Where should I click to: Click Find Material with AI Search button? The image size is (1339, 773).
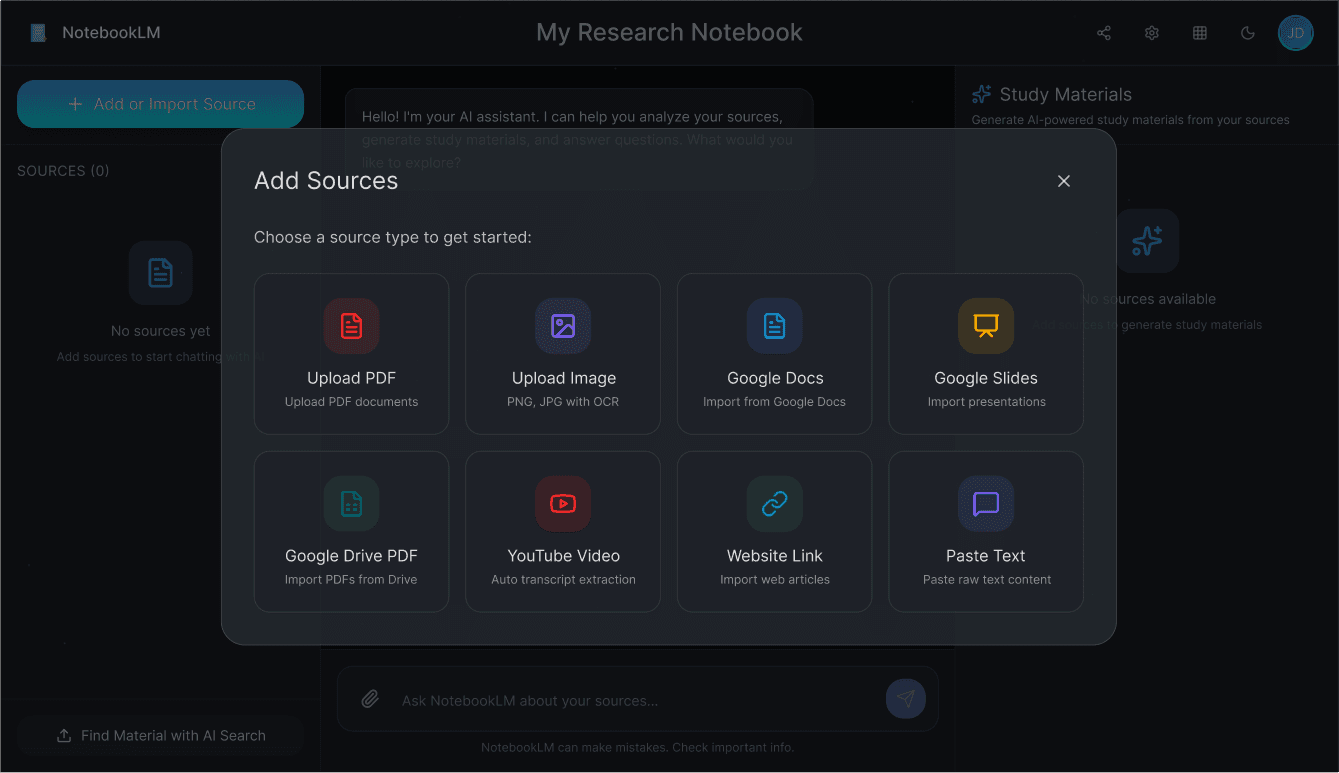point(160,735)
